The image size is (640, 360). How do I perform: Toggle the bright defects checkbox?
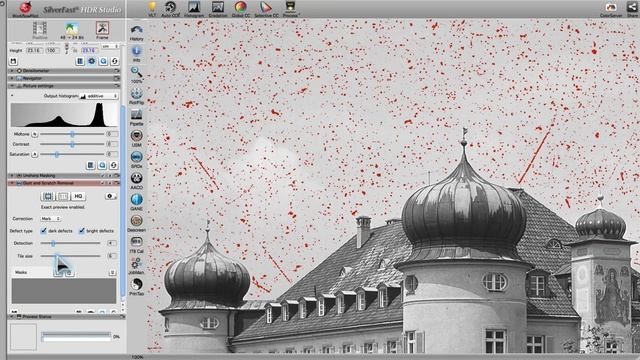click(82, 231)
